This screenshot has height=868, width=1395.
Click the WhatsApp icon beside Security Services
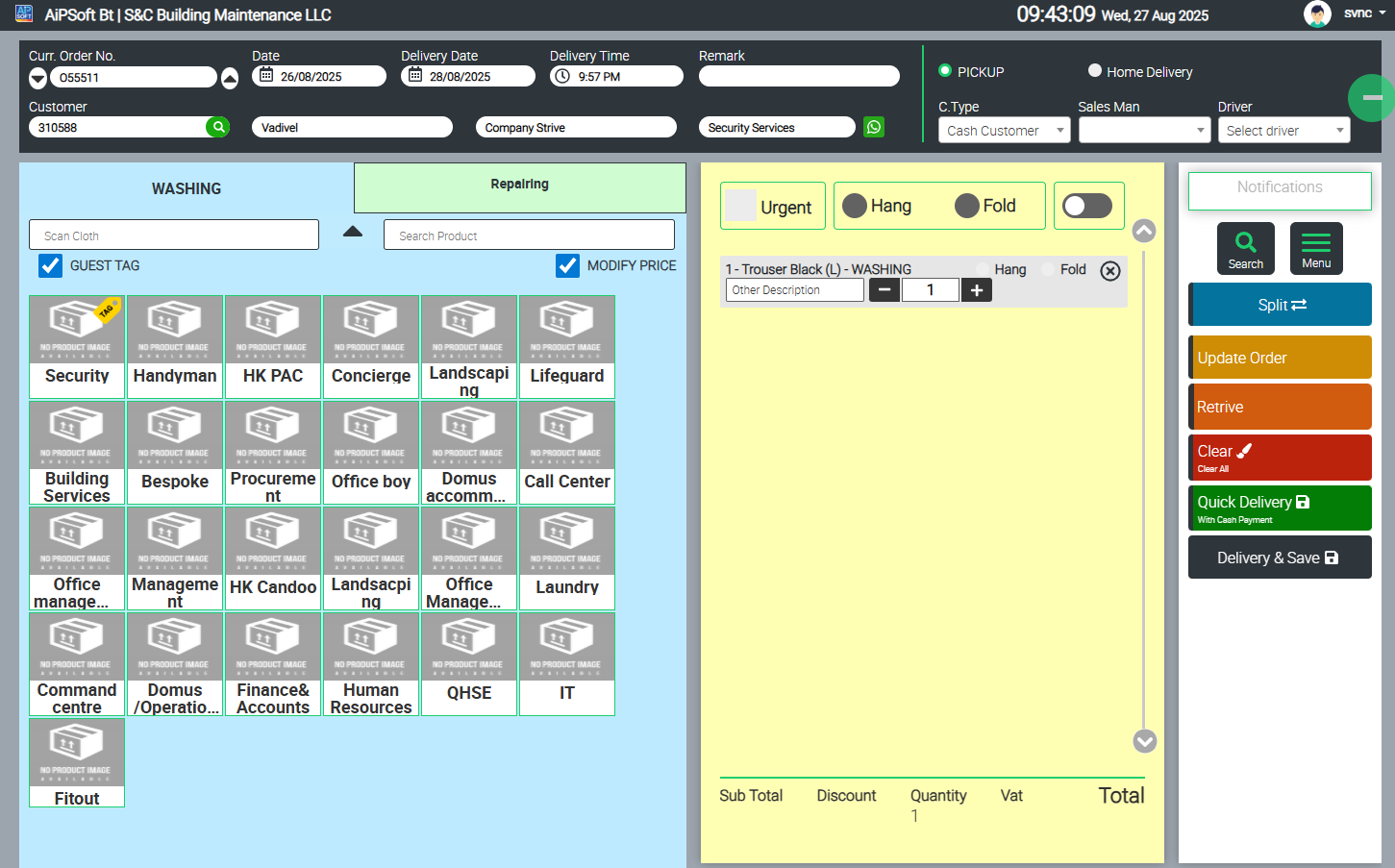click(x=873, y=127)
